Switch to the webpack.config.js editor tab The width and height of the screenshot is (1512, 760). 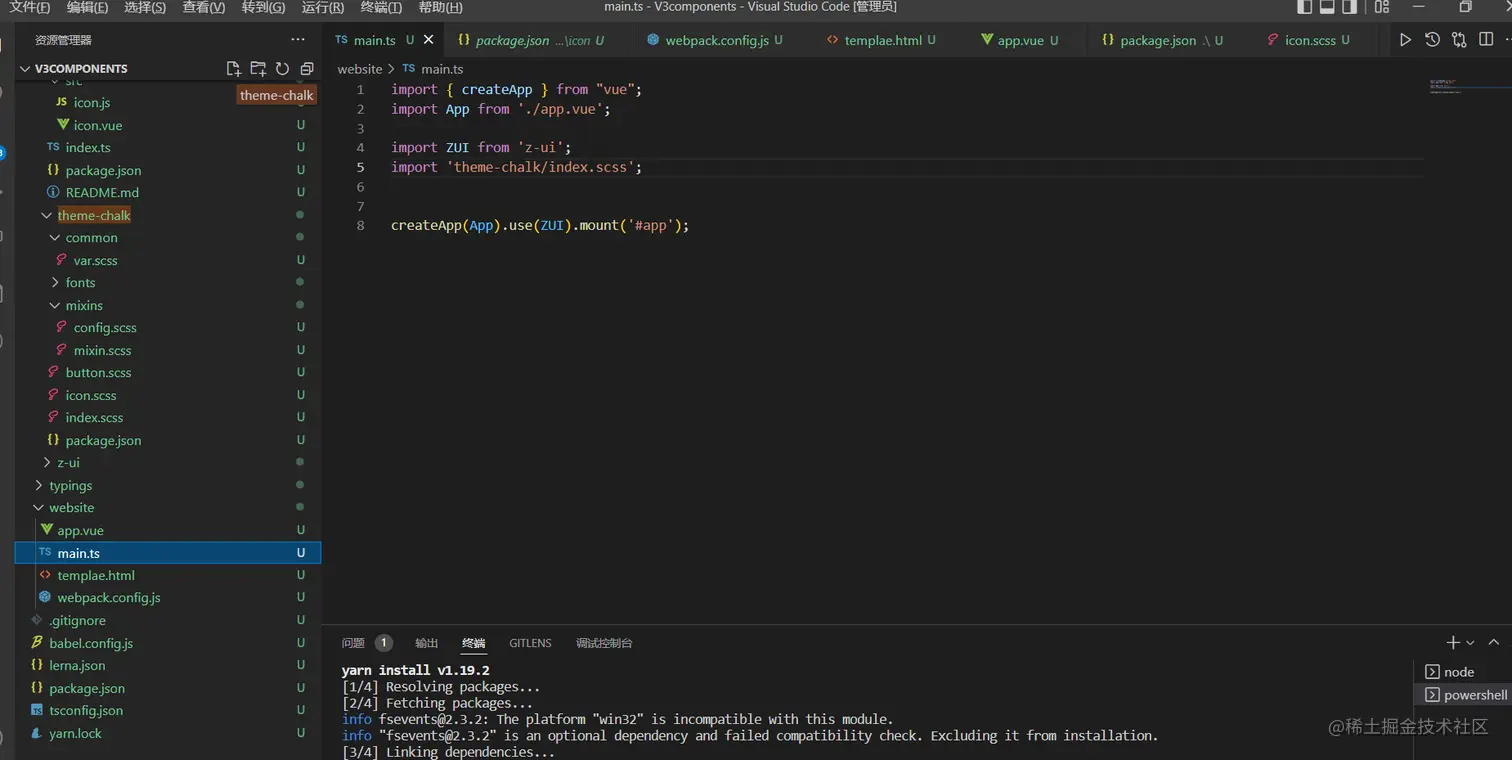715,40
